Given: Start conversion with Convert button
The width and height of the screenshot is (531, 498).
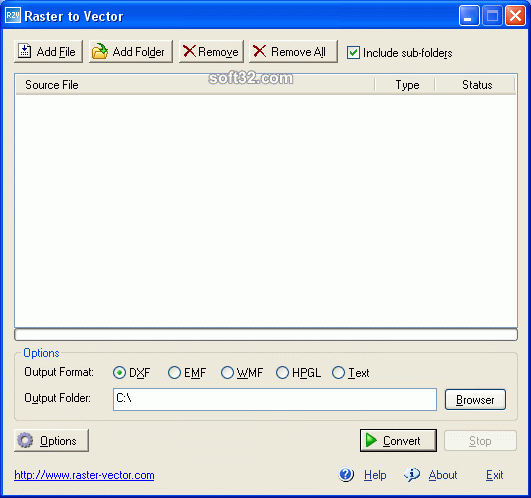Looking at the screenshot, I should [x=398, y=440].
